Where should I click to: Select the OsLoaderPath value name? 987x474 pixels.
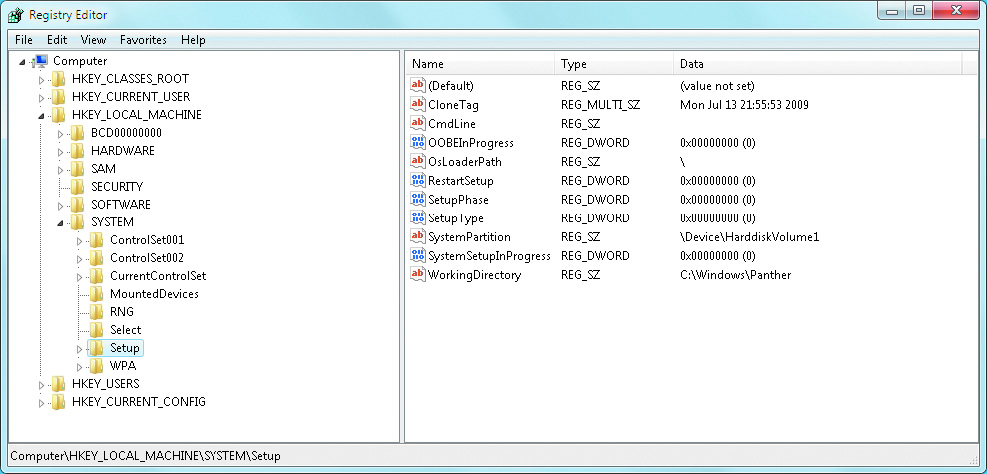click(465, 161)
